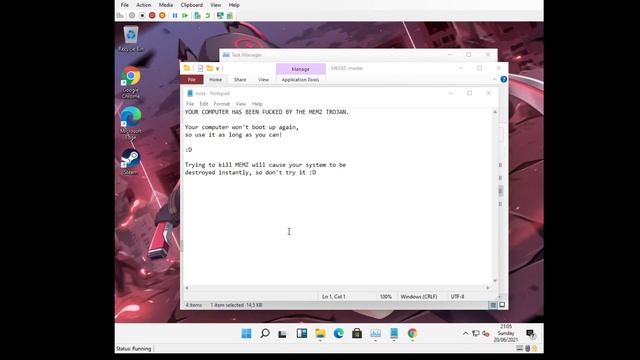Click Notepad's horizontal scrollbar right arrow
The image size is (640, 360).
pos(488,288)
